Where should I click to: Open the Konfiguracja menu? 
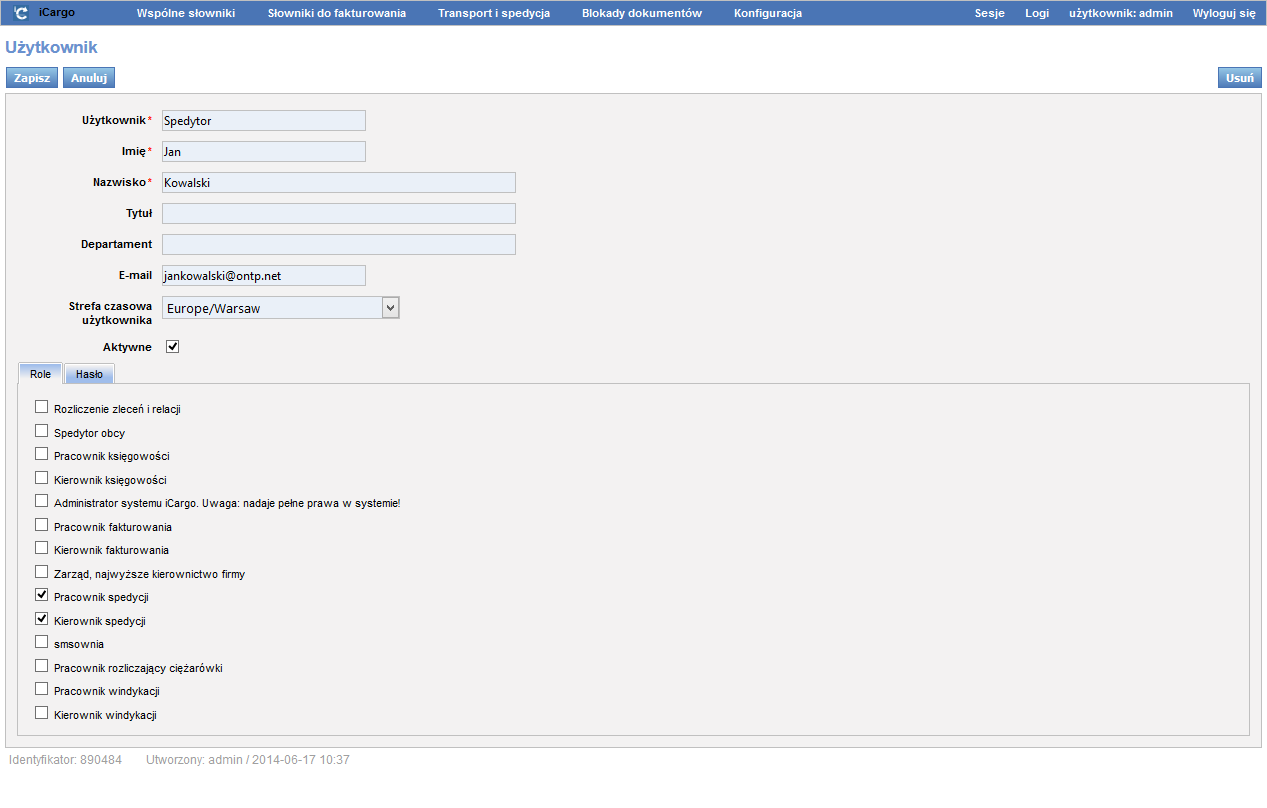tap(767, 13)
